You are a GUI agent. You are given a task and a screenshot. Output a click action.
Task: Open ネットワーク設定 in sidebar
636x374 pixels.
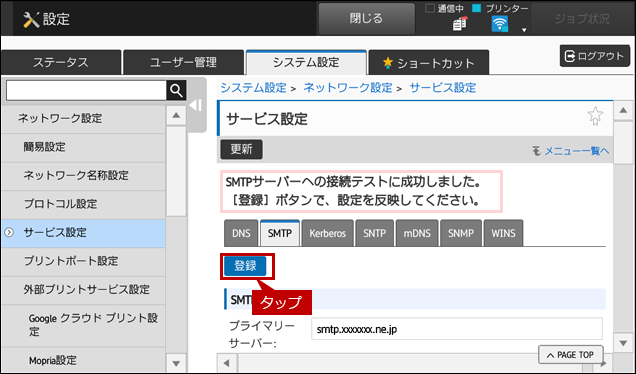click(x=83, y=118)
